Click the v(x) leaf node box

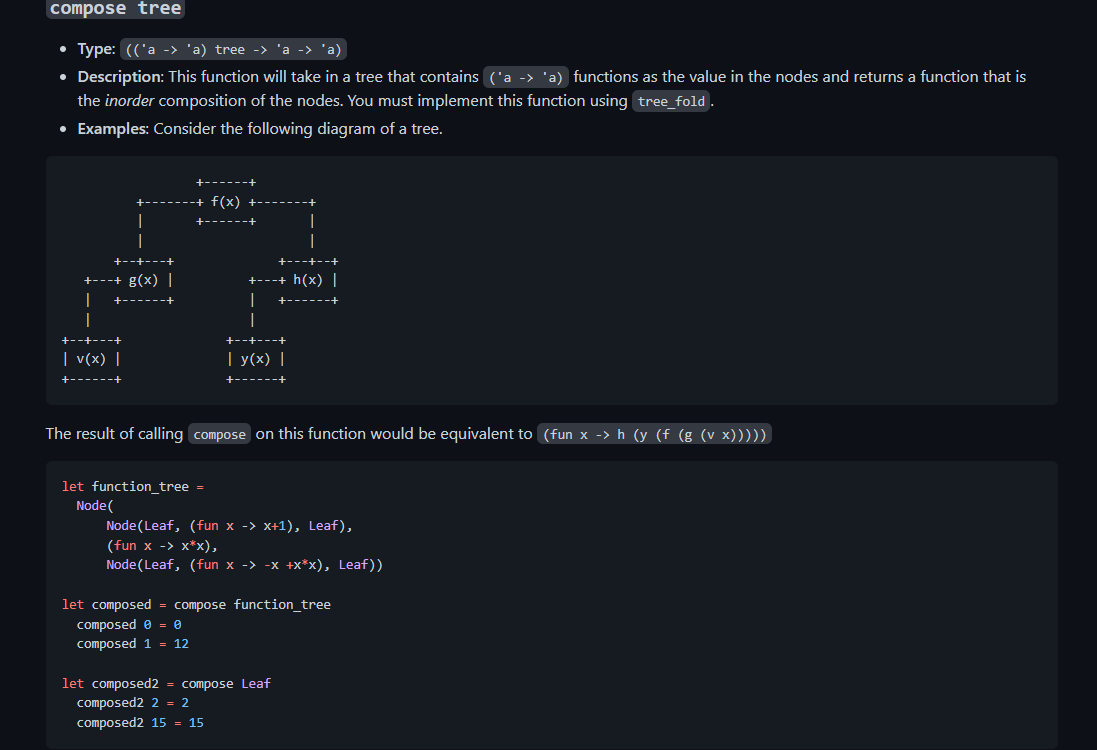click(92, 359)
